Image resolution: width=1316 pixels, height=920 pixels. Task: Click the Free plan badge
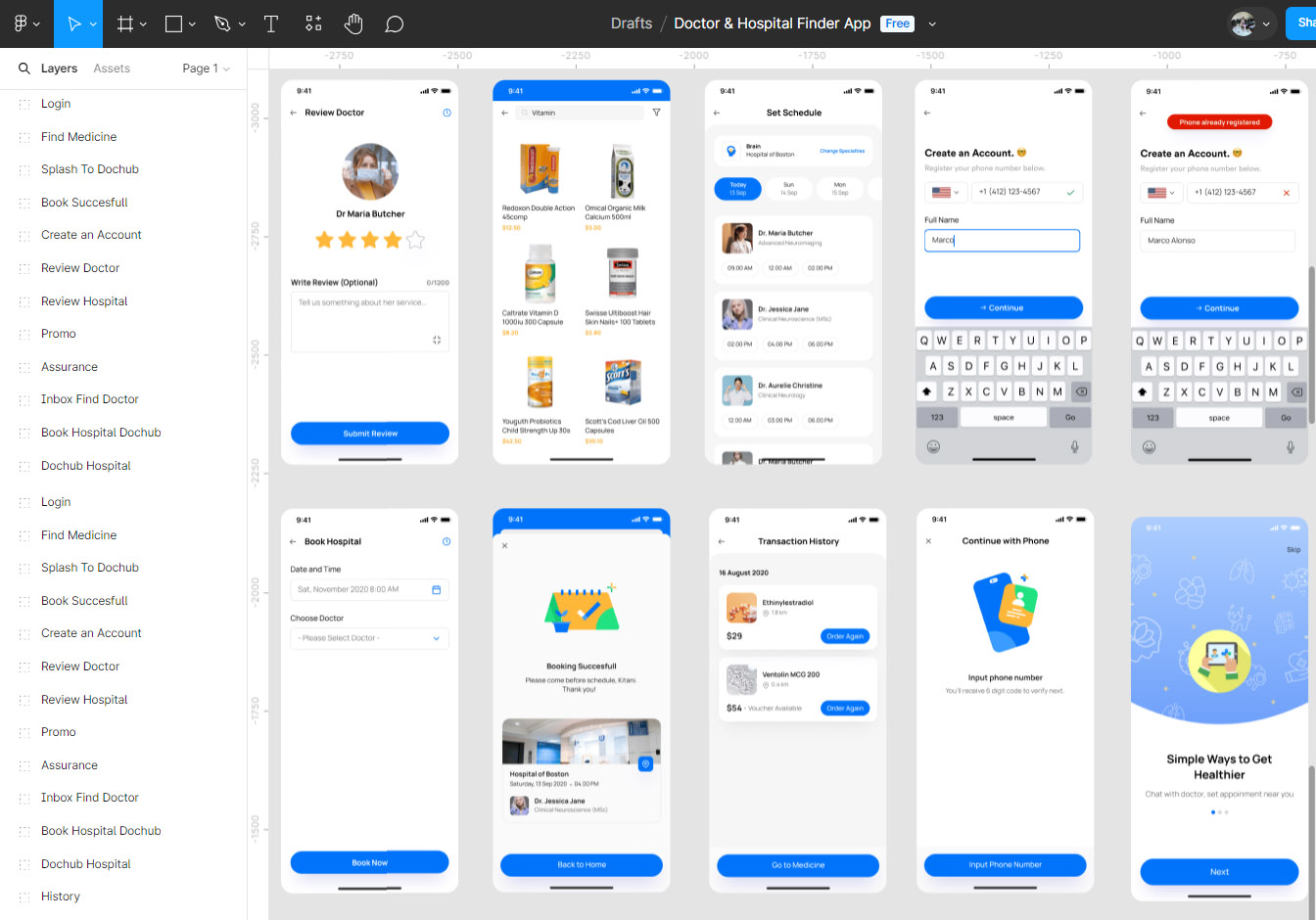[x=897, y=23]
